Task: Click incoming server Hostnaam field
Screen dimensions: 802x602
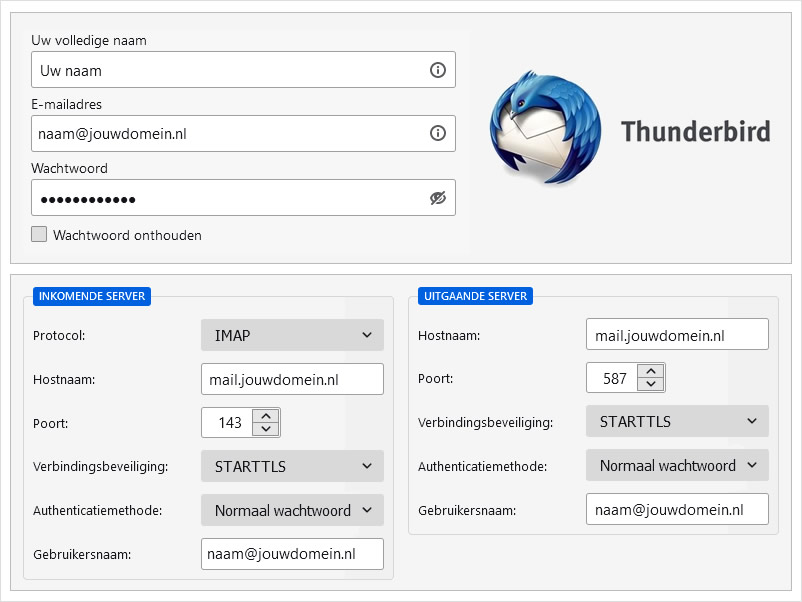Action: click(x=292, y=379)
